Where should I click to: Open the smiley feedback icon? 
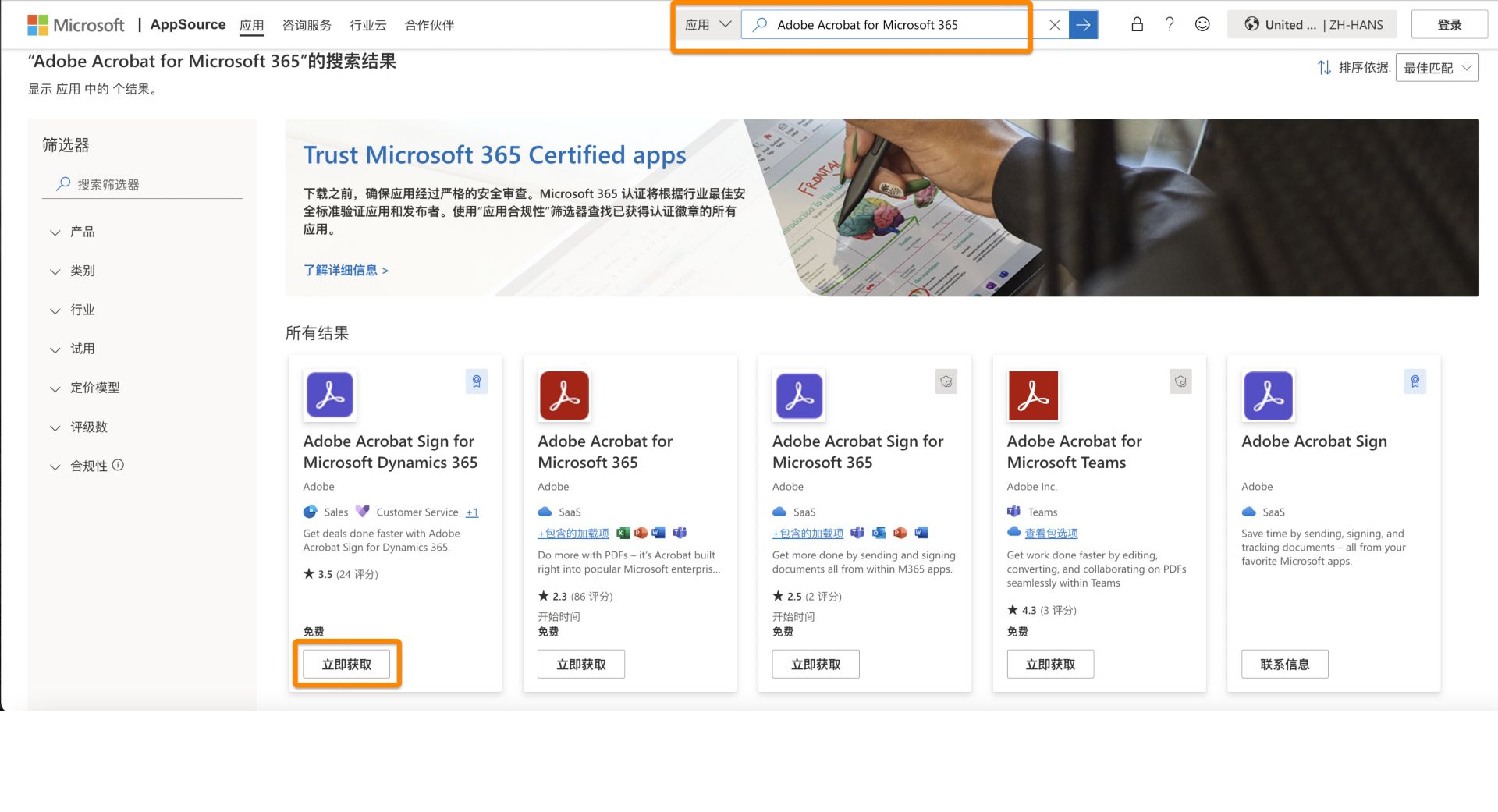tap(1202, 24)
